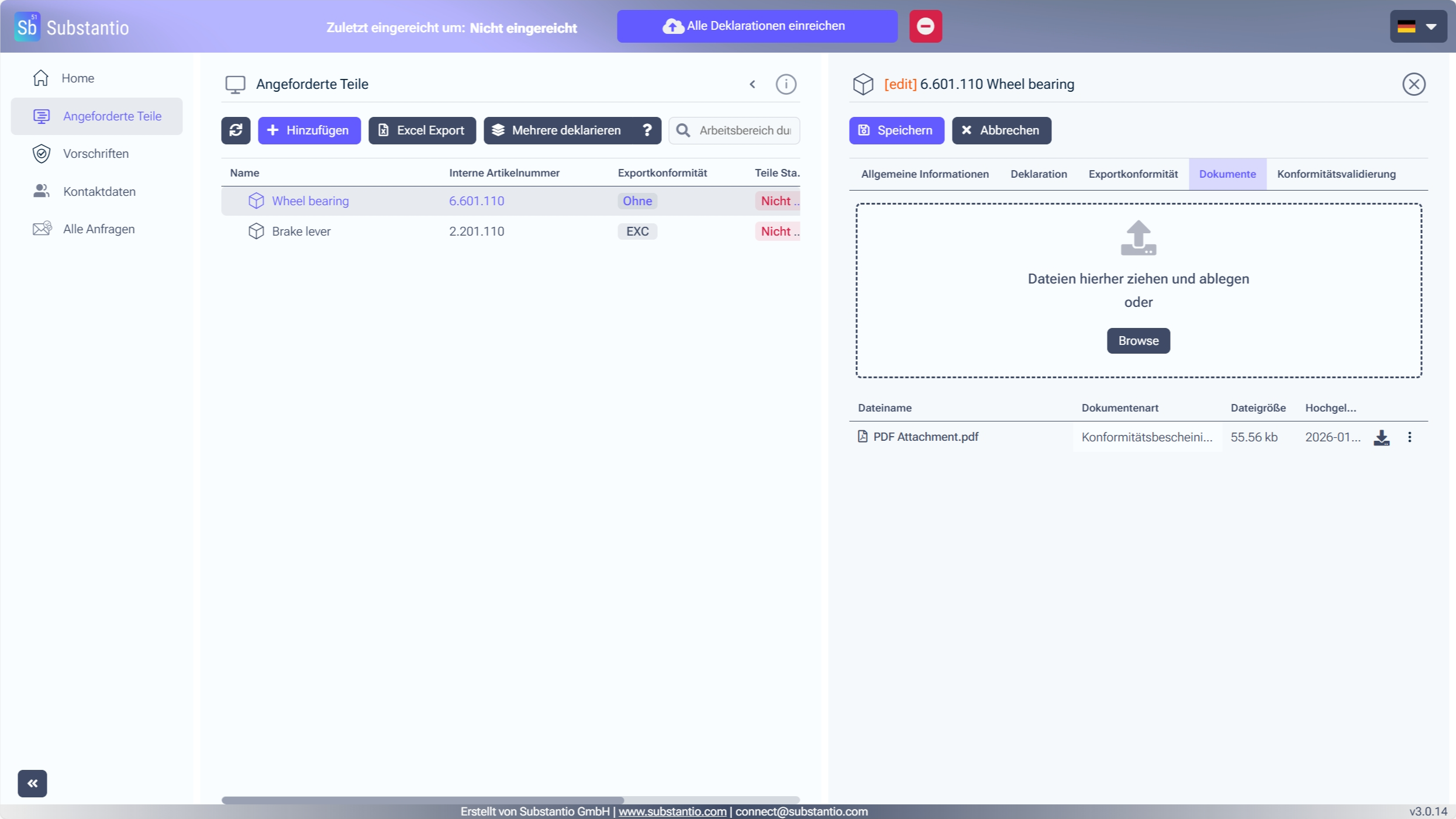Click the refresh icon button
Viewport: 1456px width, 819px height.
tap(236, 130)
